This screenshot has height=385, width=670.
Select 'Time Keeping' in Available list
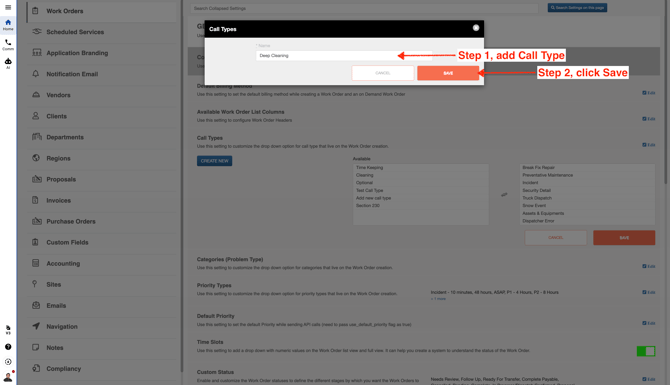(x=421, y=168)
